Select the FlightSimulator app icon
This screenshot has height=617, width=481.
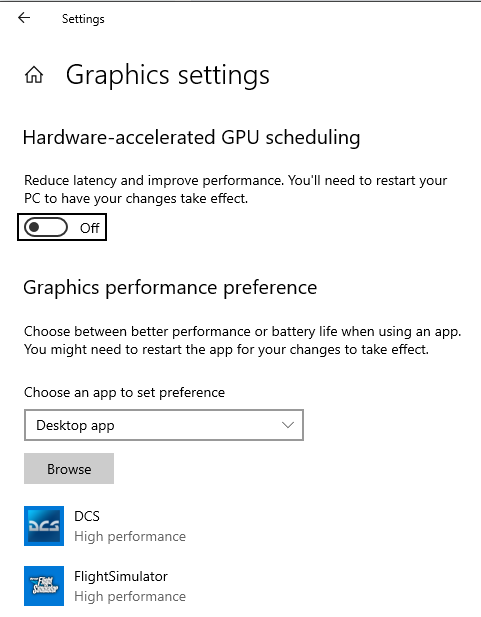[x=44, y=586]
